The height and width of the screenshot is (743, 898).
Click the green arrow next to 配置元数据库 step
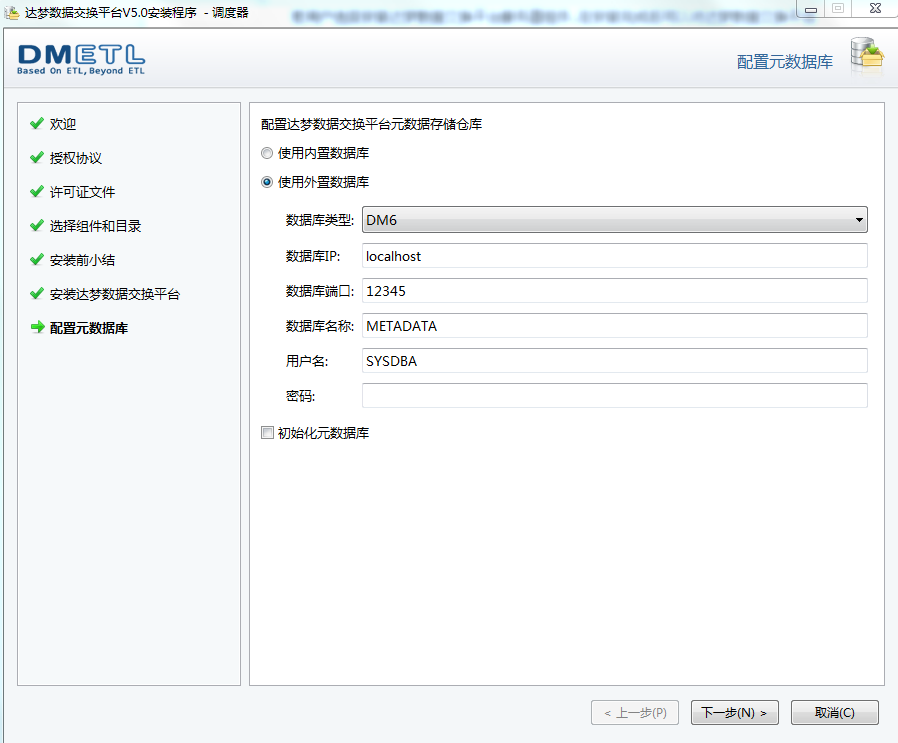37,327
